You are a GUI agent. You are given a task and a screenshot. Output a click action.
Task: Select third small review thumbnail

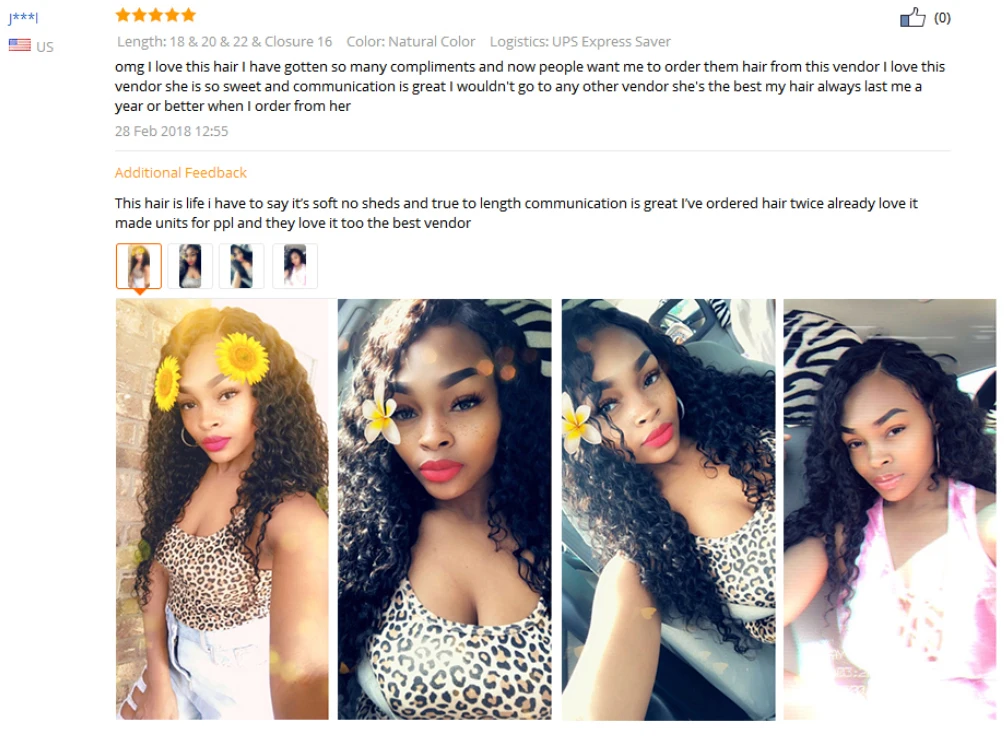click(x=241, y=266)
